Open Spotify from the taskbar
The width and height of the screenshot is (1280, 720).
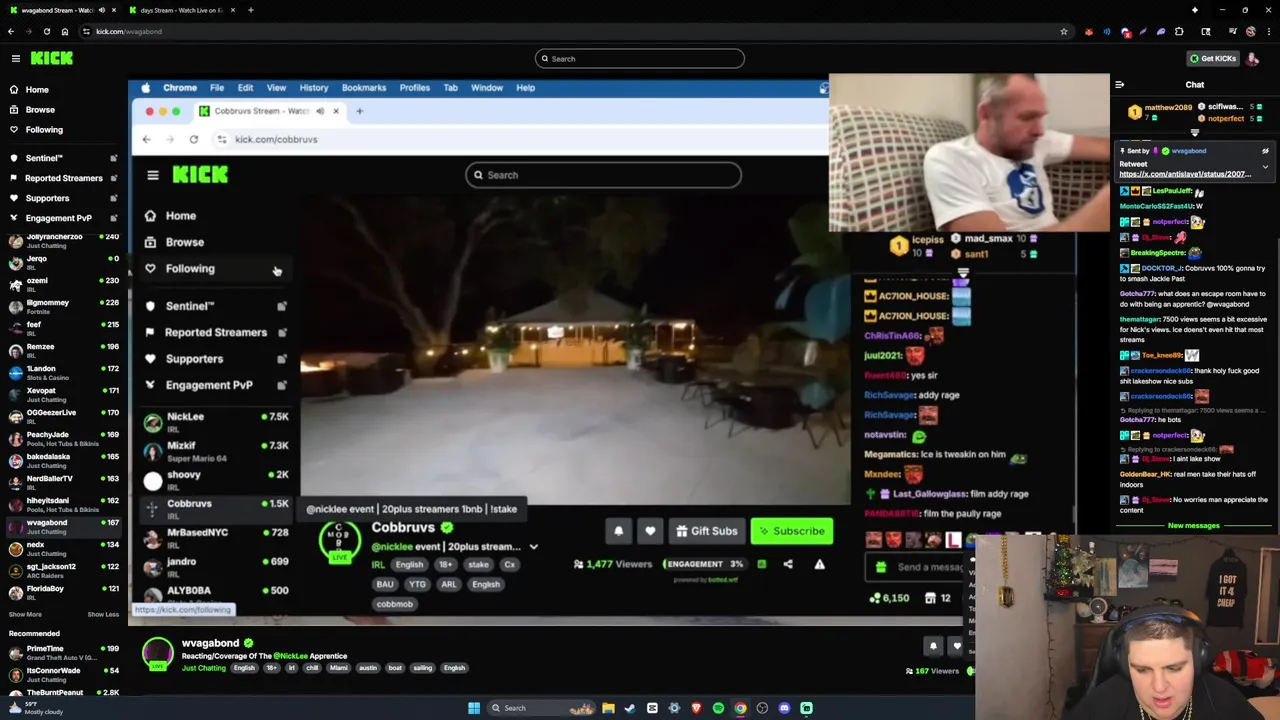(718, 708)
